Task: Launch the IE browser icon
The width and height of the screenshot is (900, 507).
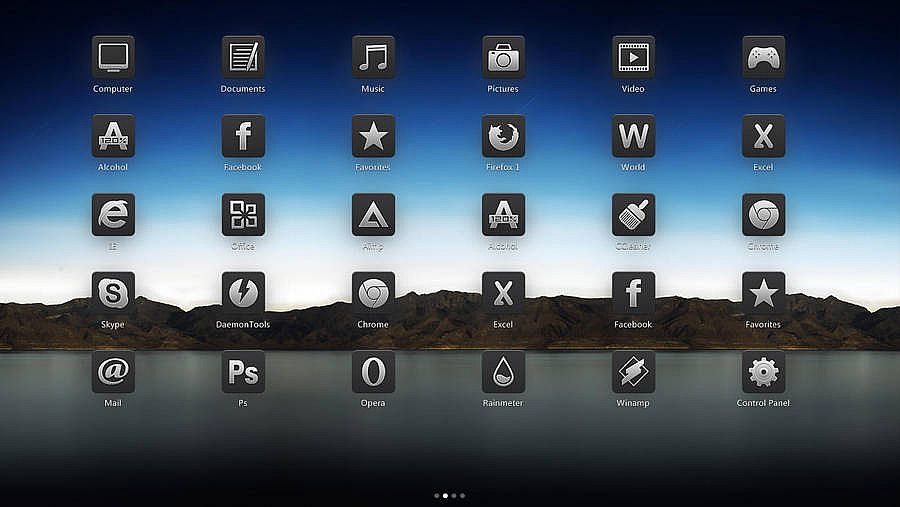Action: pyautogui.click(x=113, y=214)
